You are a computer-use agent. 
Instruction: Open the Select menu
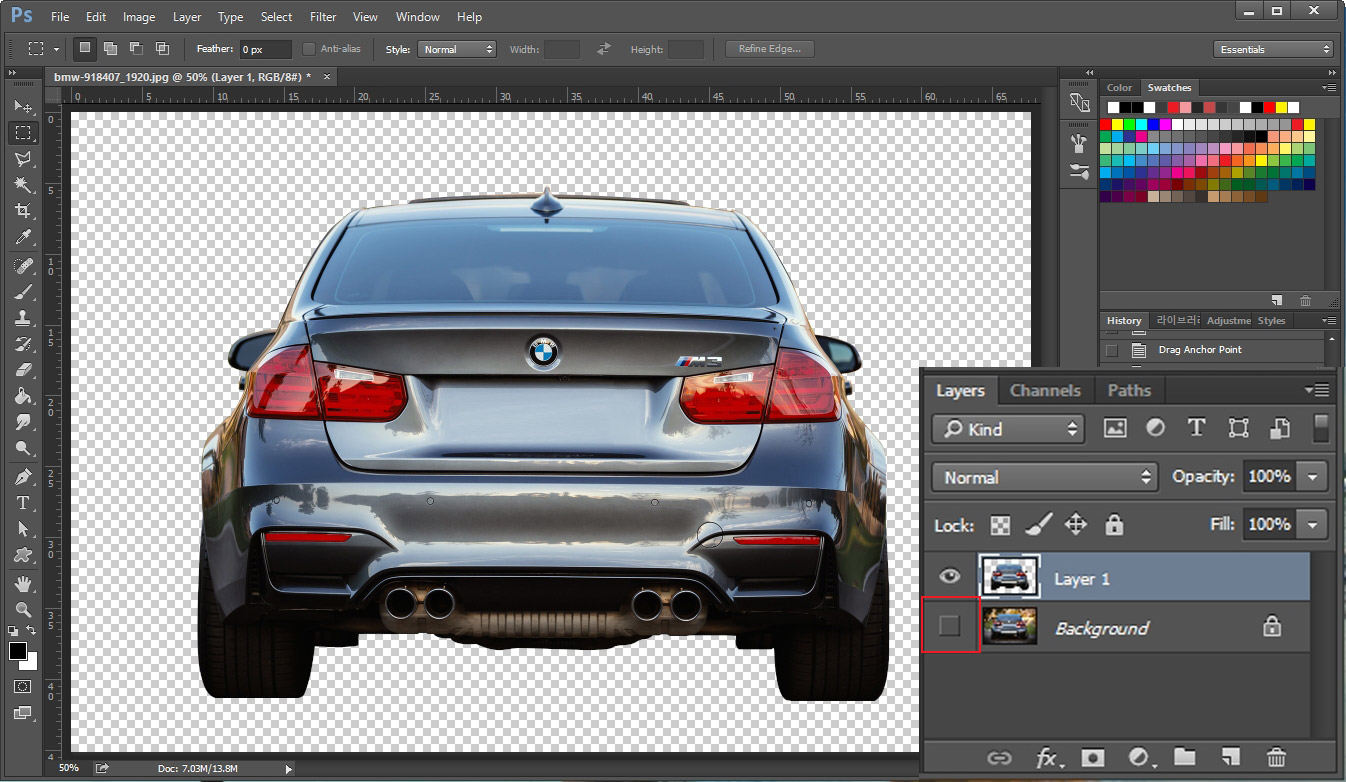276,17
